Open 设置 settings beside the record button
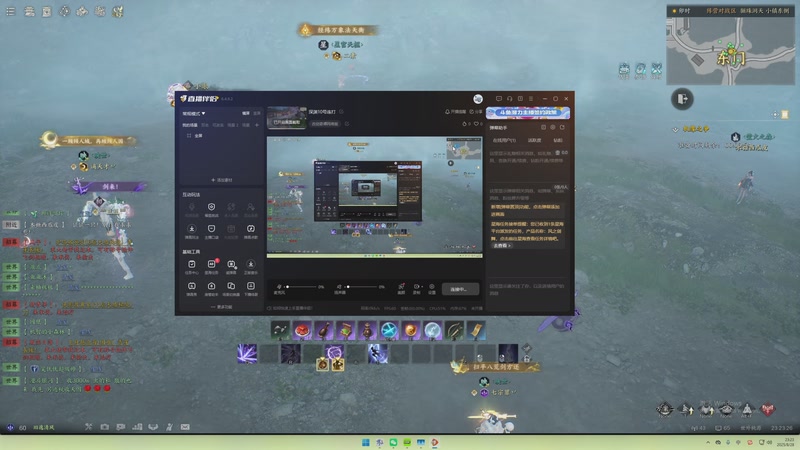Screen dimensions: 800x450 (x=432, y=288)
